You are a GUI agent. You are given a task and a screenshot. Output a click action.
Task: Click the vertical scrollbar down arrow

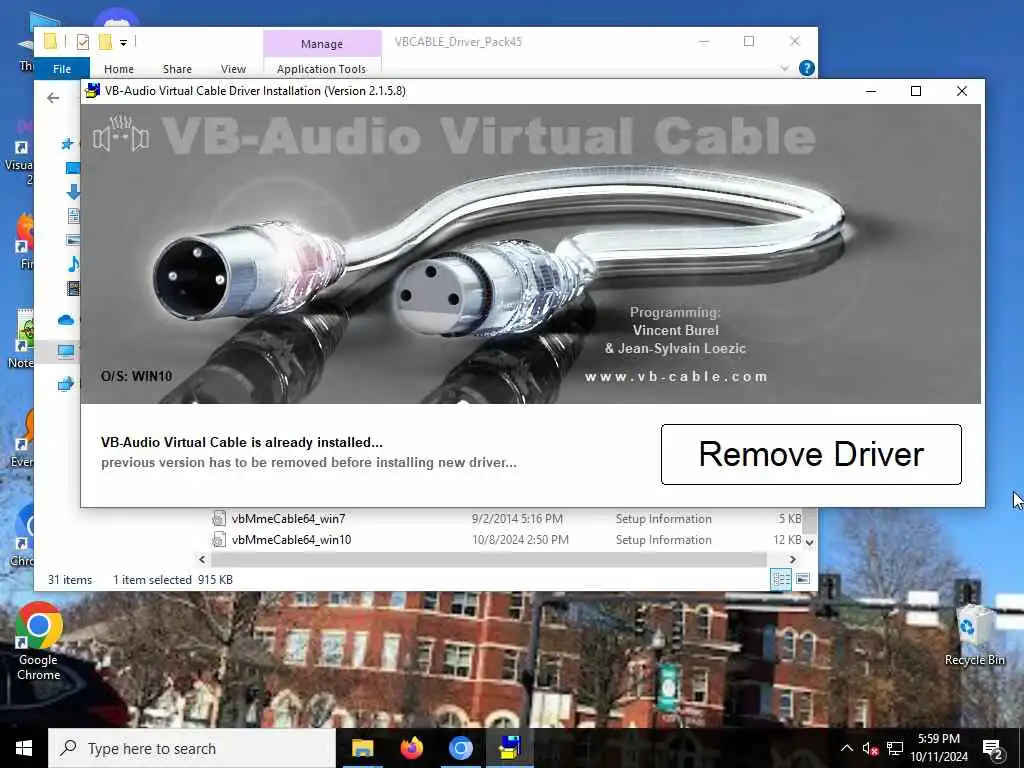pyautogui.click(x=809, y=541)
